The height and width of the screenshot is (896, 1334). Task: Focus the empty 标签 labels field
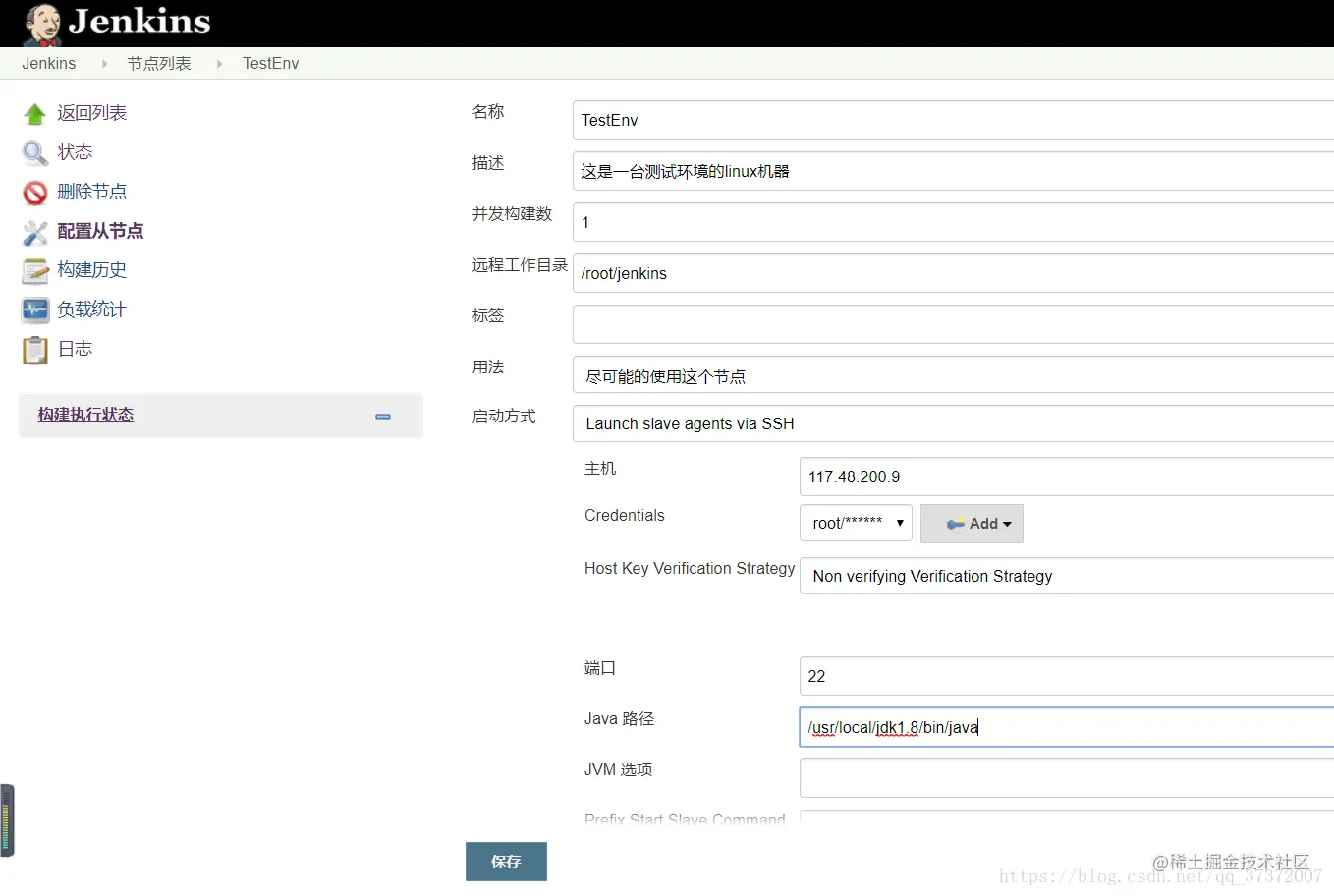953,324
